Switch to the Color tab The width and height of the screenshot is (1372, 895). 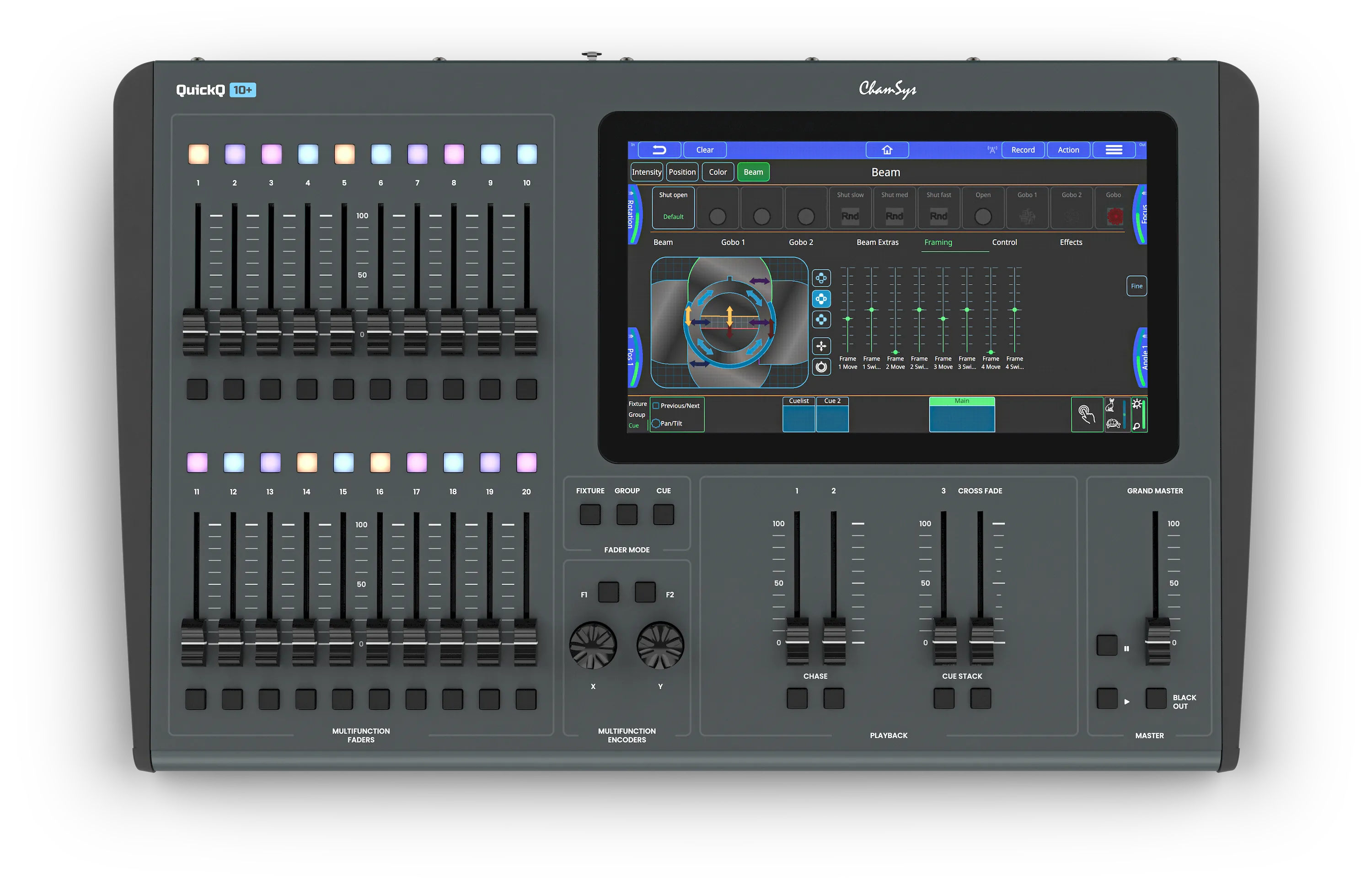click(x=718, y=172)
